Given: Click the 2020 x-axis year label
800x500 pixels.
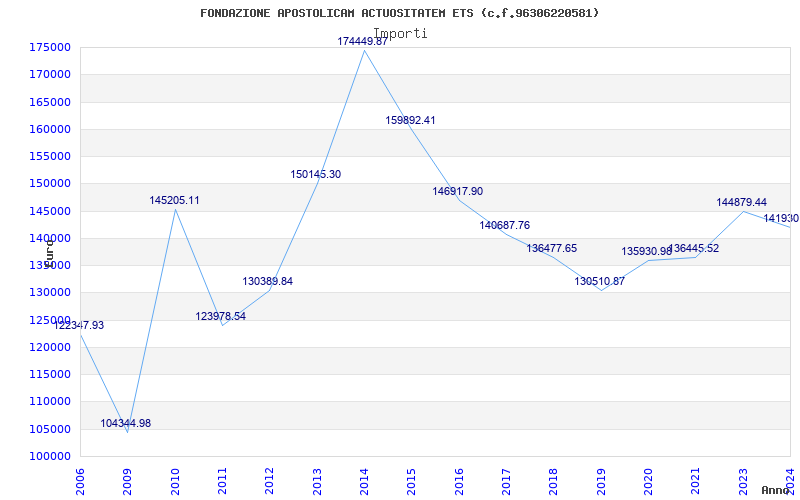Looking at the screenshot, I should pyautogui.click(x=648, y=481).
